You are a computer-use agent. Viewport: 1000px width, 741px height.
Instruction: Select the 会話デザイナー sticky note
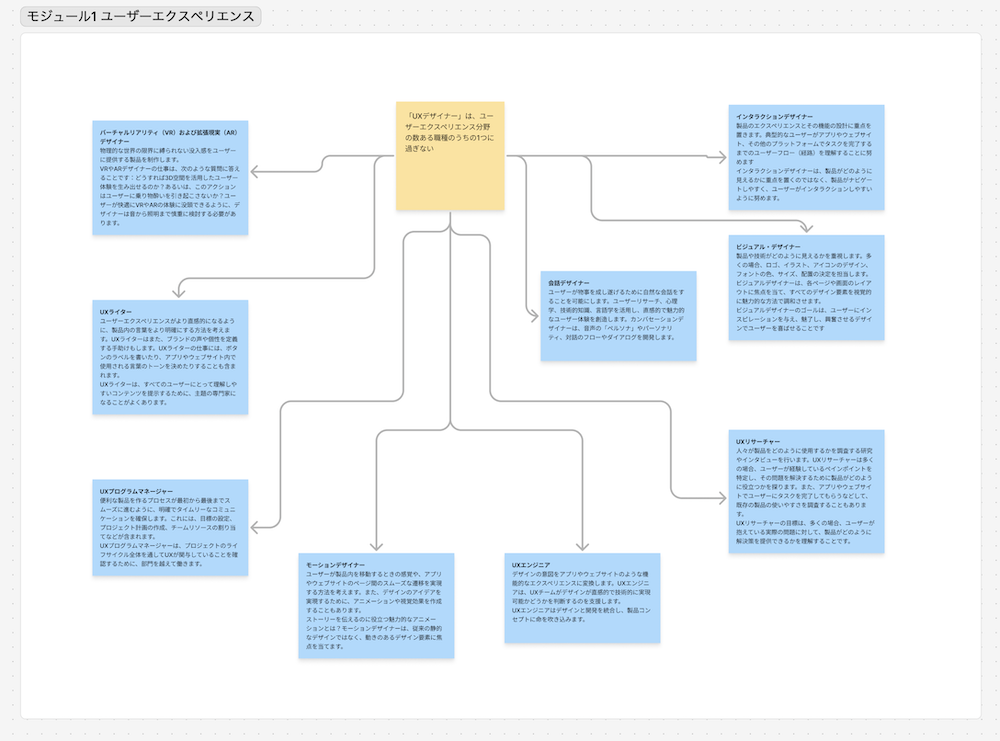pos(617,316)
